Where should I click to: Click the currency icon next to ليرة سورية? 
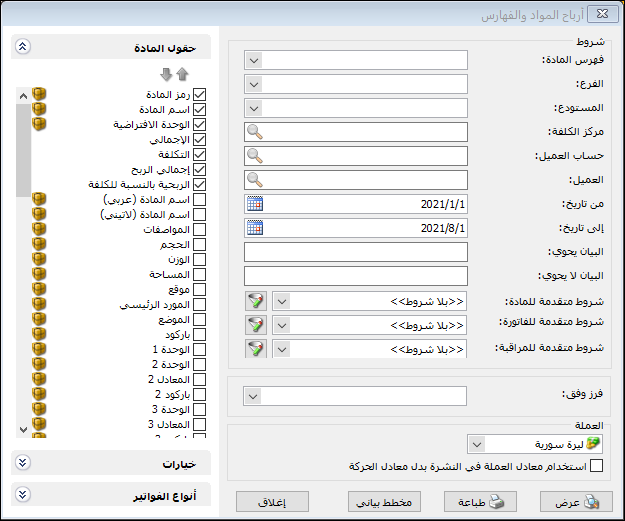(x=593, y=444)
